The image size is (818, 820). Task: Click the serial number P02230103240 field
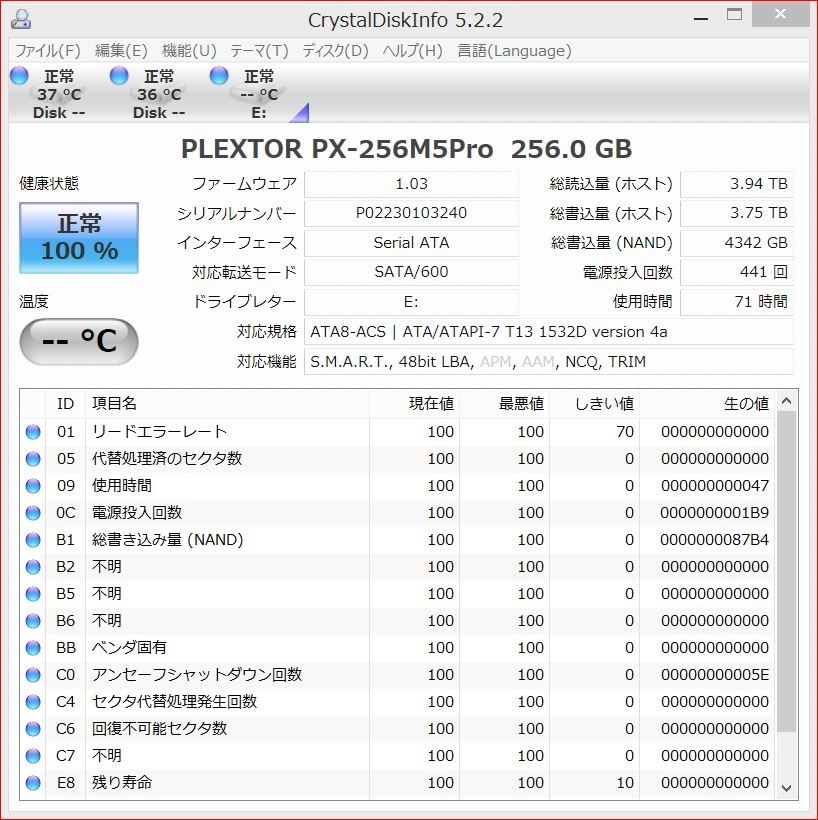[412, 213]
